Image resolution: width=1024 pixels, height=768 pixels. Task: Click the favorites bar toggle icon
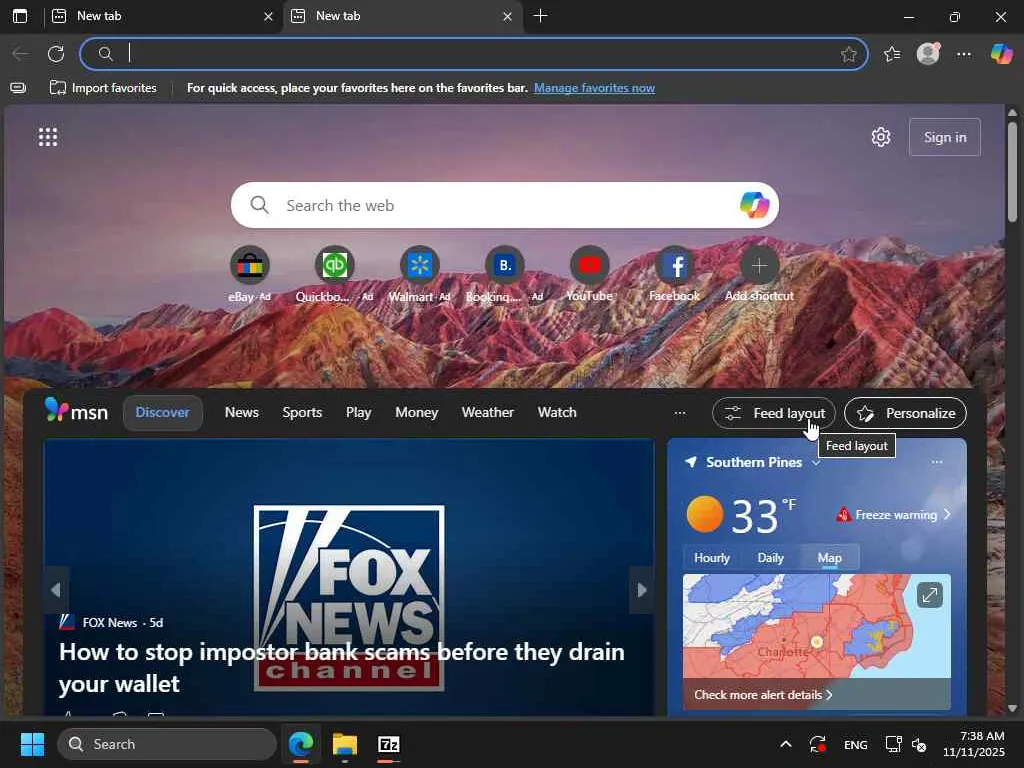[18, 88]
